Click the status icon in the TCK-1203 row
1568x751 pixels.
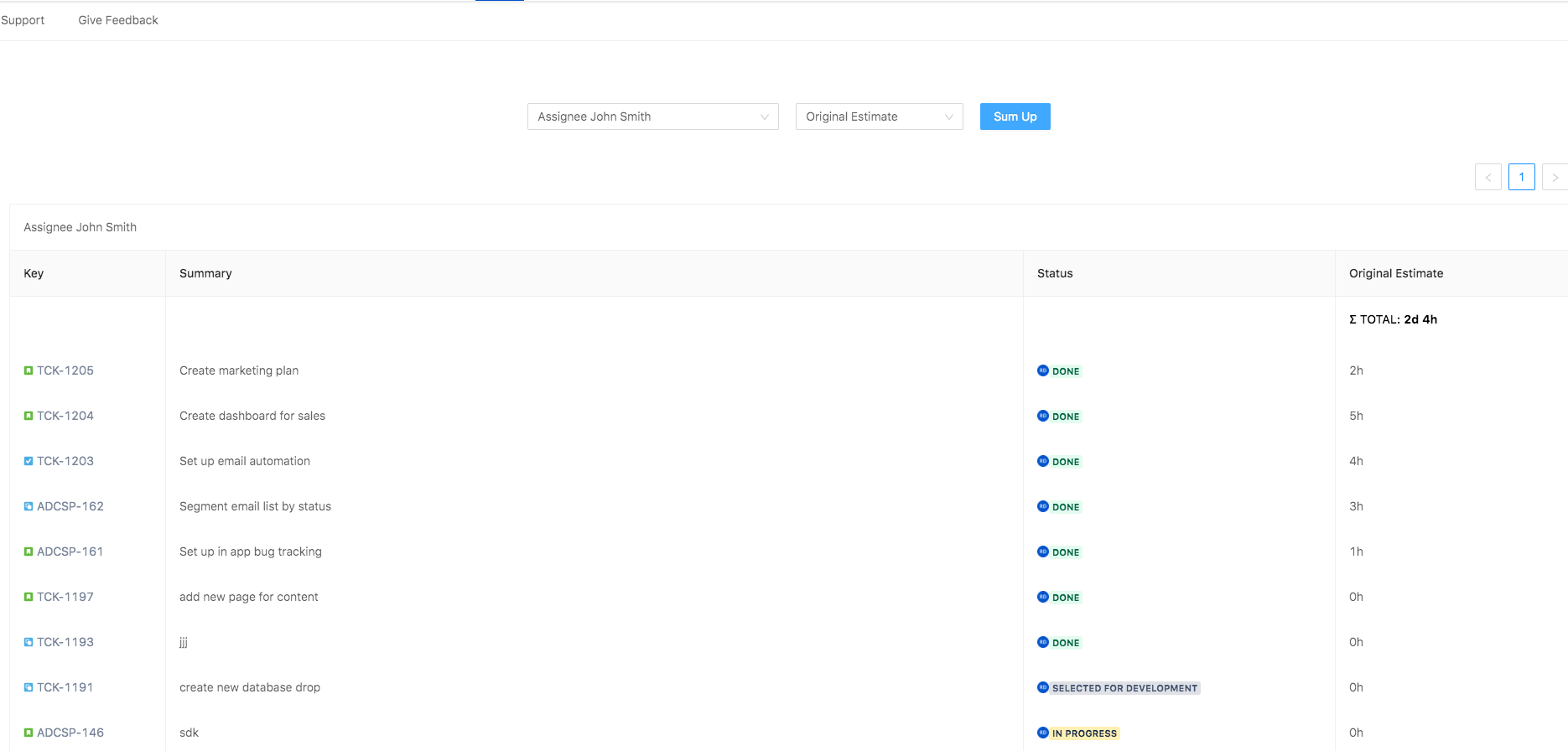pyautogui.click(x=1043, y=461)
